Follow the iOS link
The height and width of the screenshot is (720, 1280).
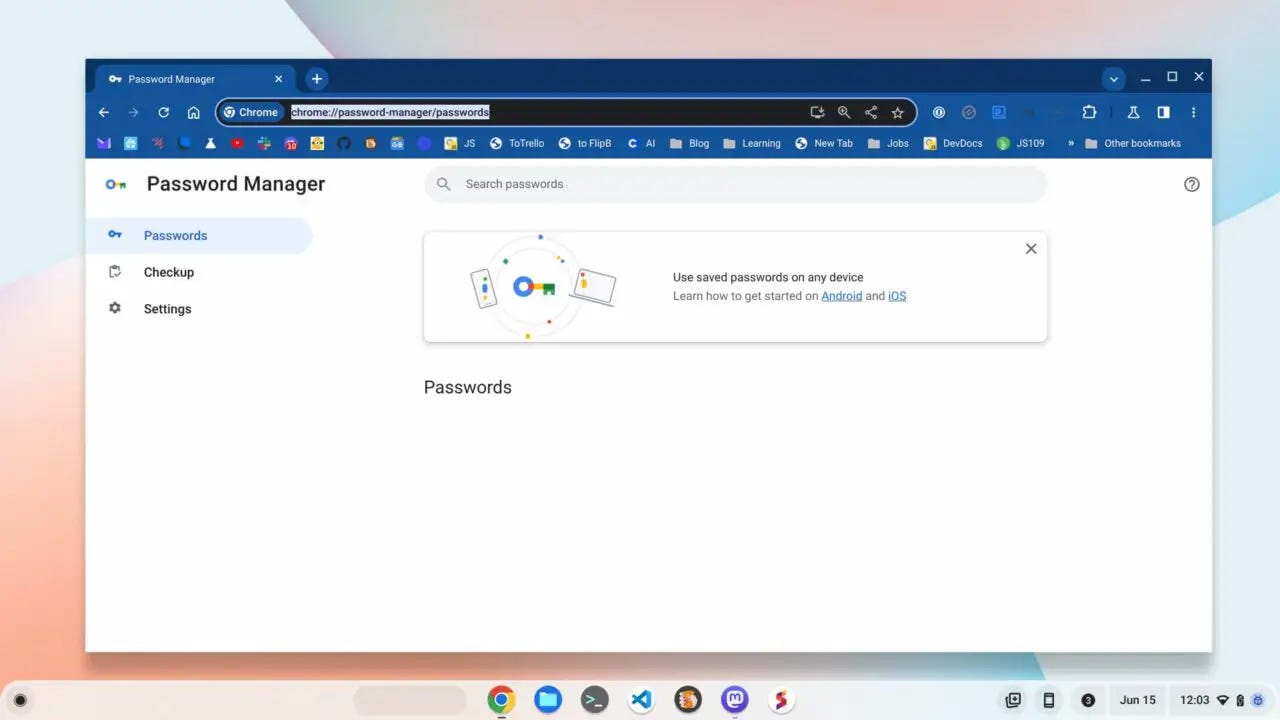(897, 296)
